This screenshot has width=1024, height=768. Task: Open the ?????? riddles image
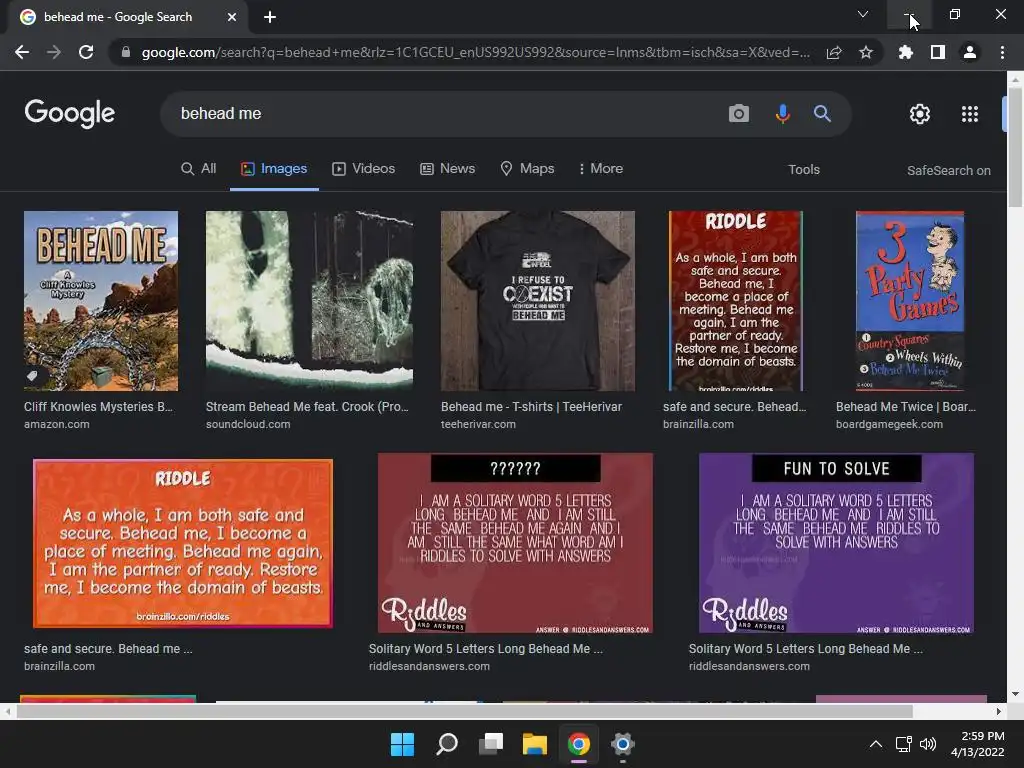coord(515,543)
